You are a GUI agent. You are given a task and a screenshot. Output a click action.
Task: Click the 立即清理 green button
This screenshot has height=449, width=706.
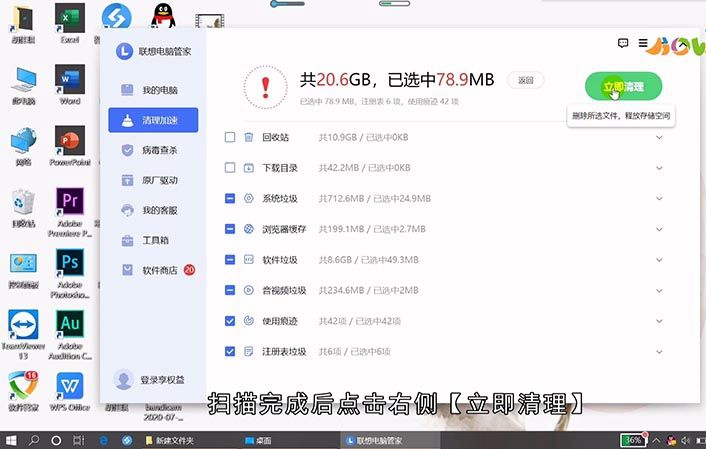coord(623,86)
